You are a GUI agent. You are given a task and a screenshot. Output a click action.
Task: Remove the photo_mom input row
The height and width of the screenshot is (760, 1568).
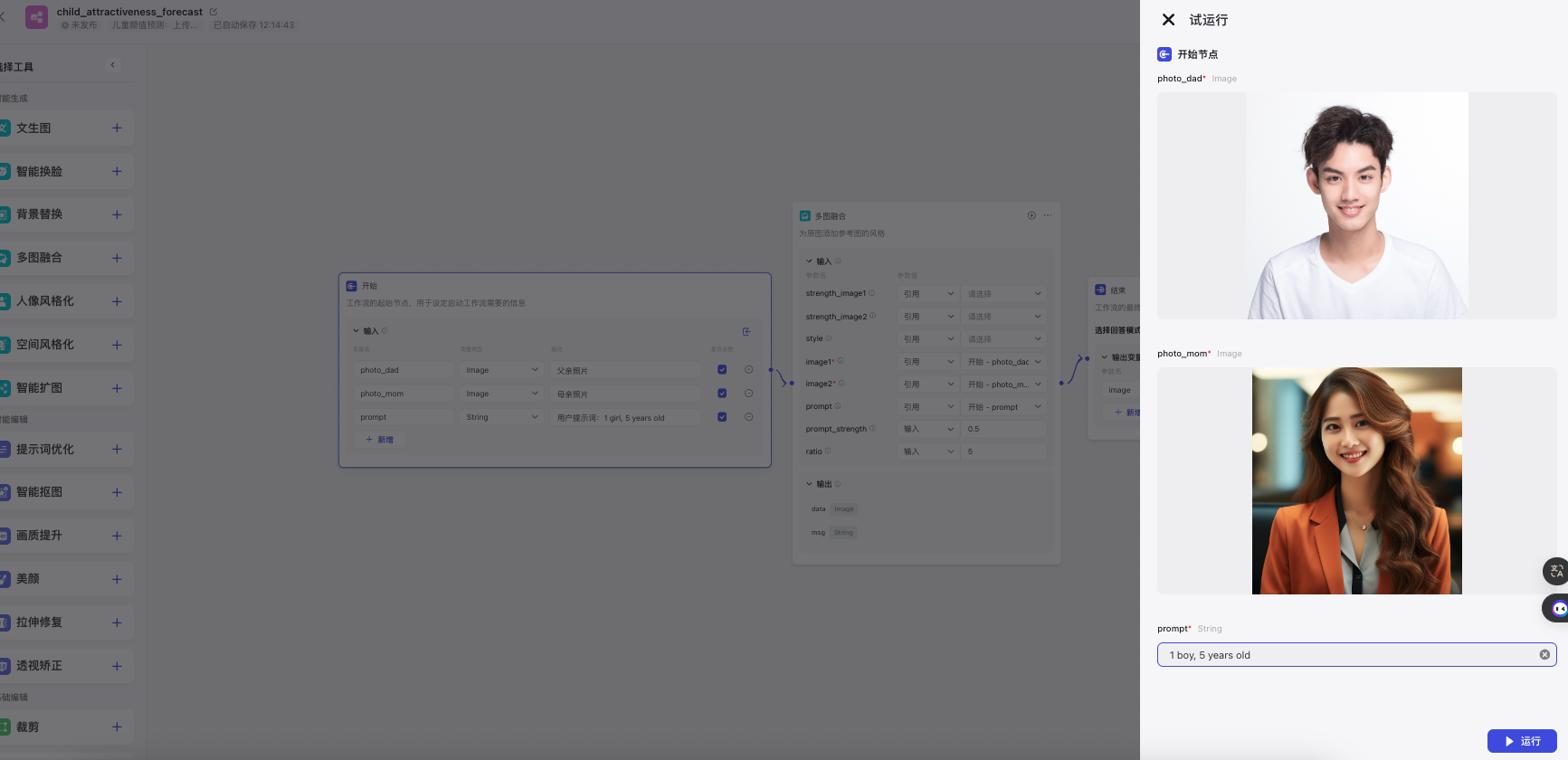[748, 393]
